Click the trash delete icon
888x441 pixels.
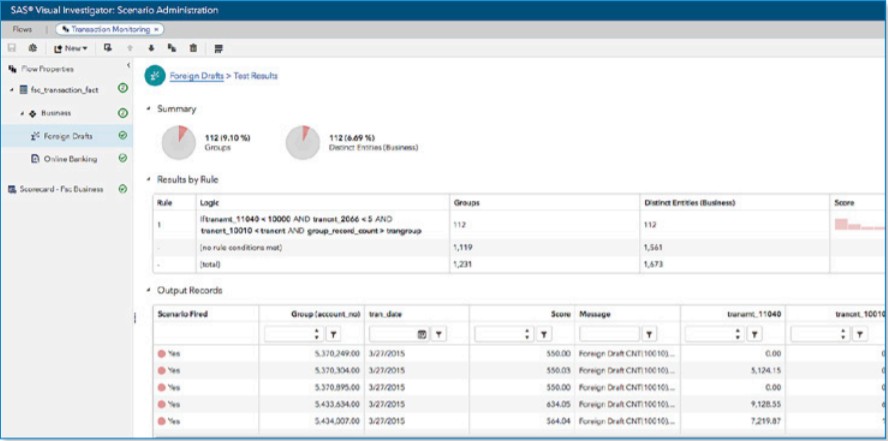click(x=193, y=49)
